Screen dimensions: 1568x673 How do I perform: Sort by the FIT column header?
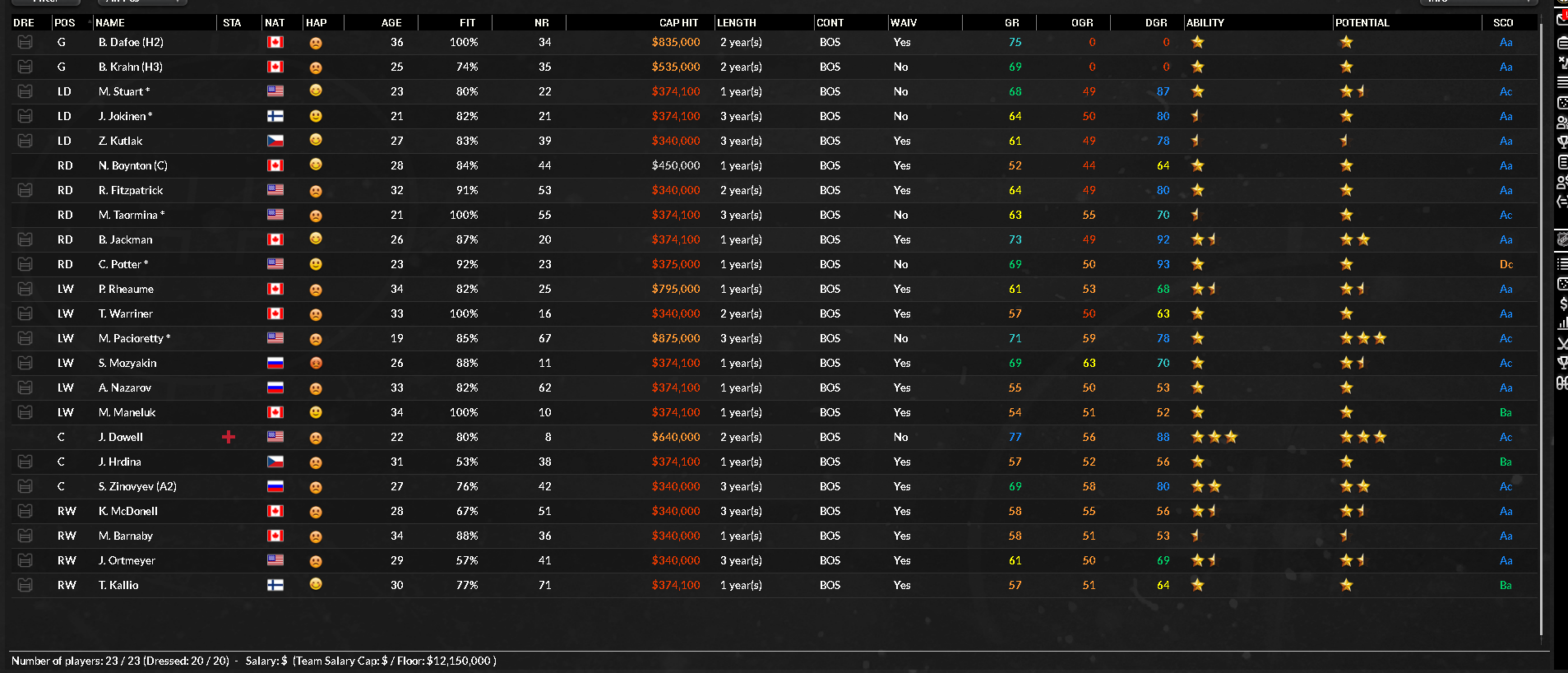(468, 23)
